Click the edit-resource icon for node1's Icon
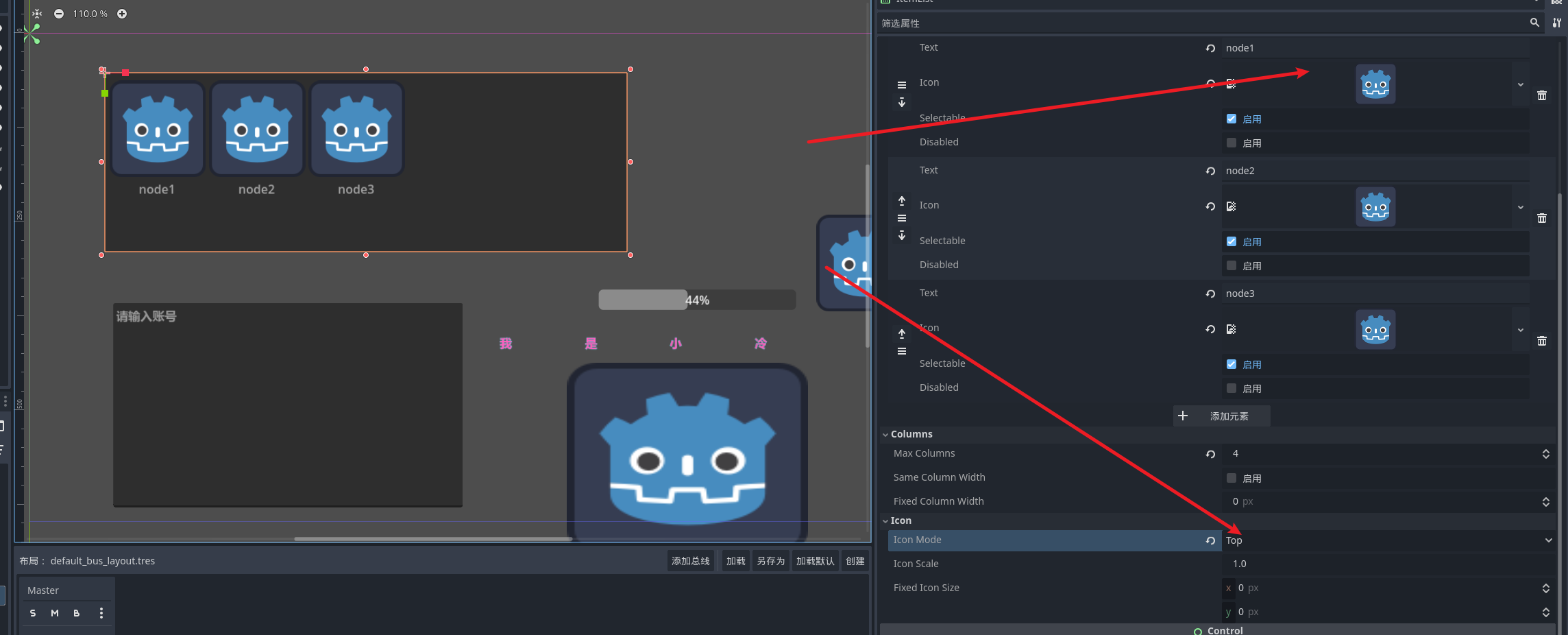1568x635 pixels. [1231, 84]
